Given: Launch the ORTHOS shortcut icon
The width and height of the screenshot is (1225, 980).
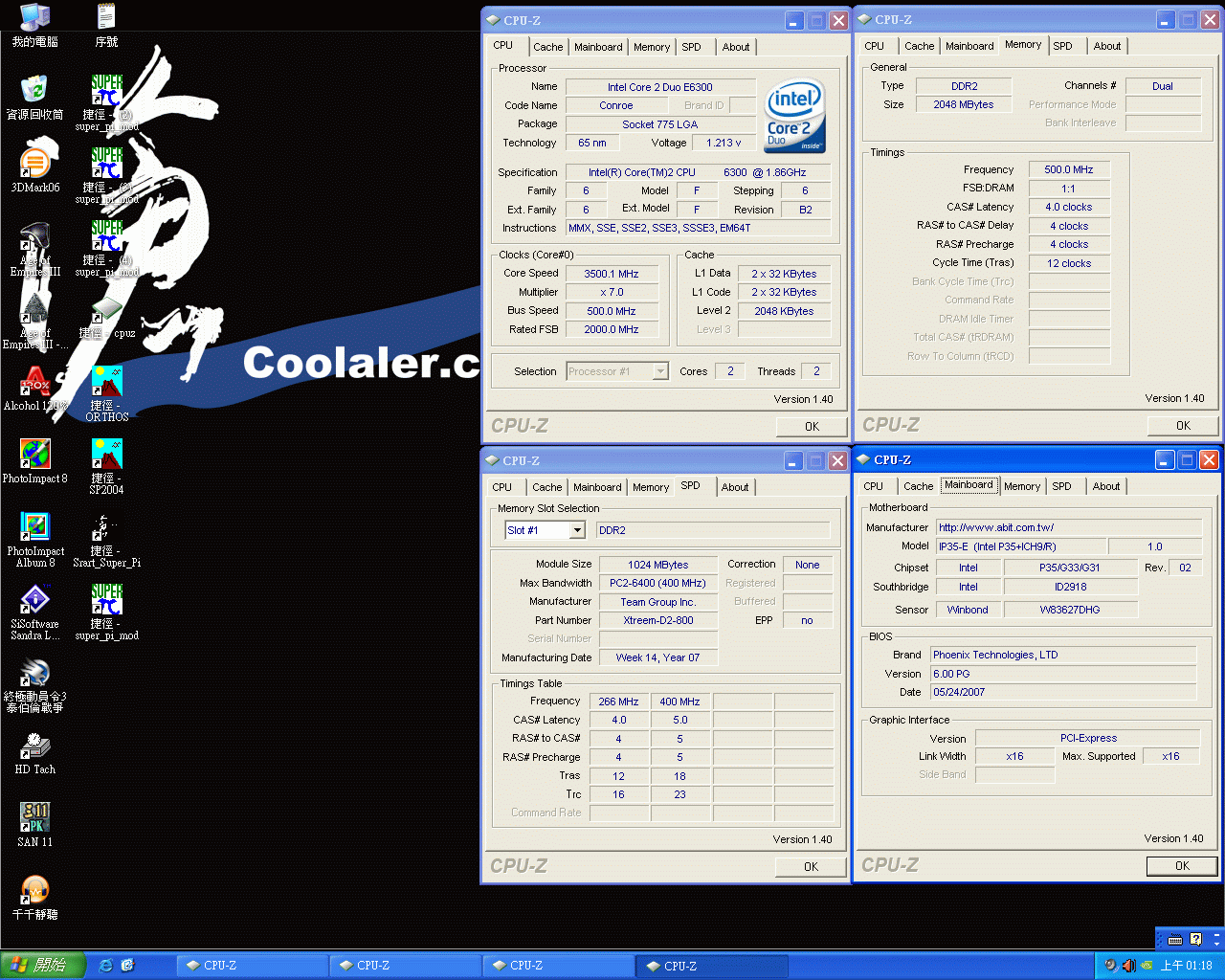Looking at the screenshot, I should tap(107, 394).
